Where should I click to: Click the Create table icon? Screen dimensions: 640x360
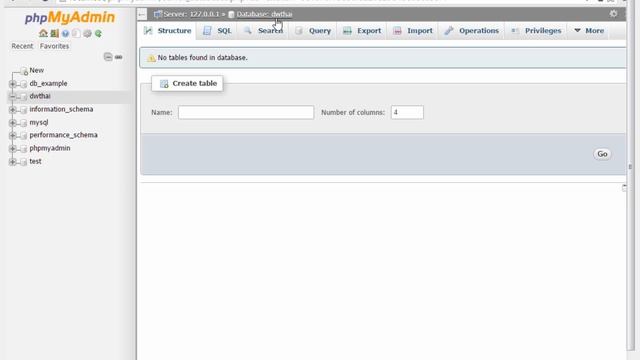(164, 84)
